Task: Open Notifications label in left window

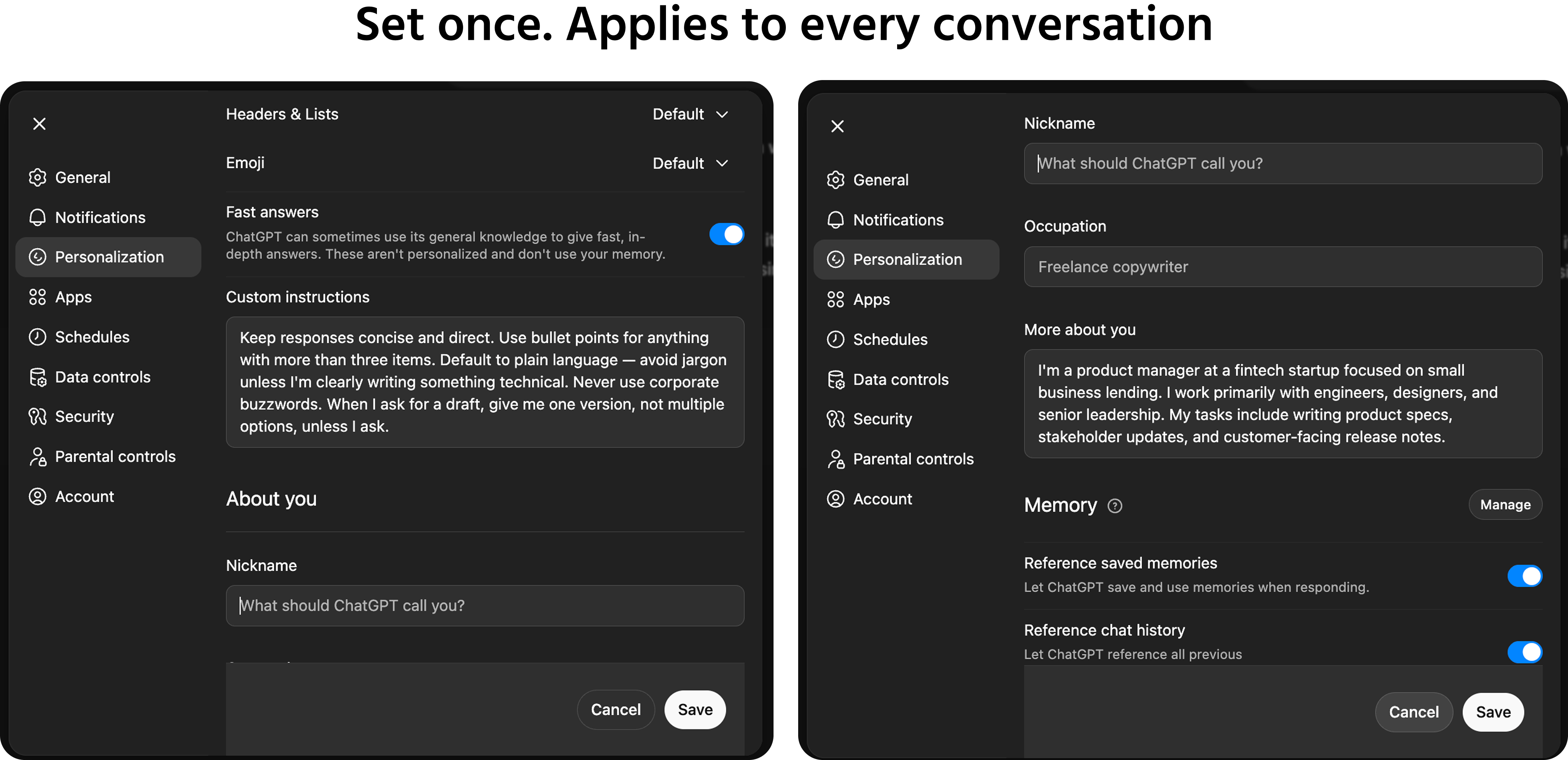Action: click(x=101, y=218)
